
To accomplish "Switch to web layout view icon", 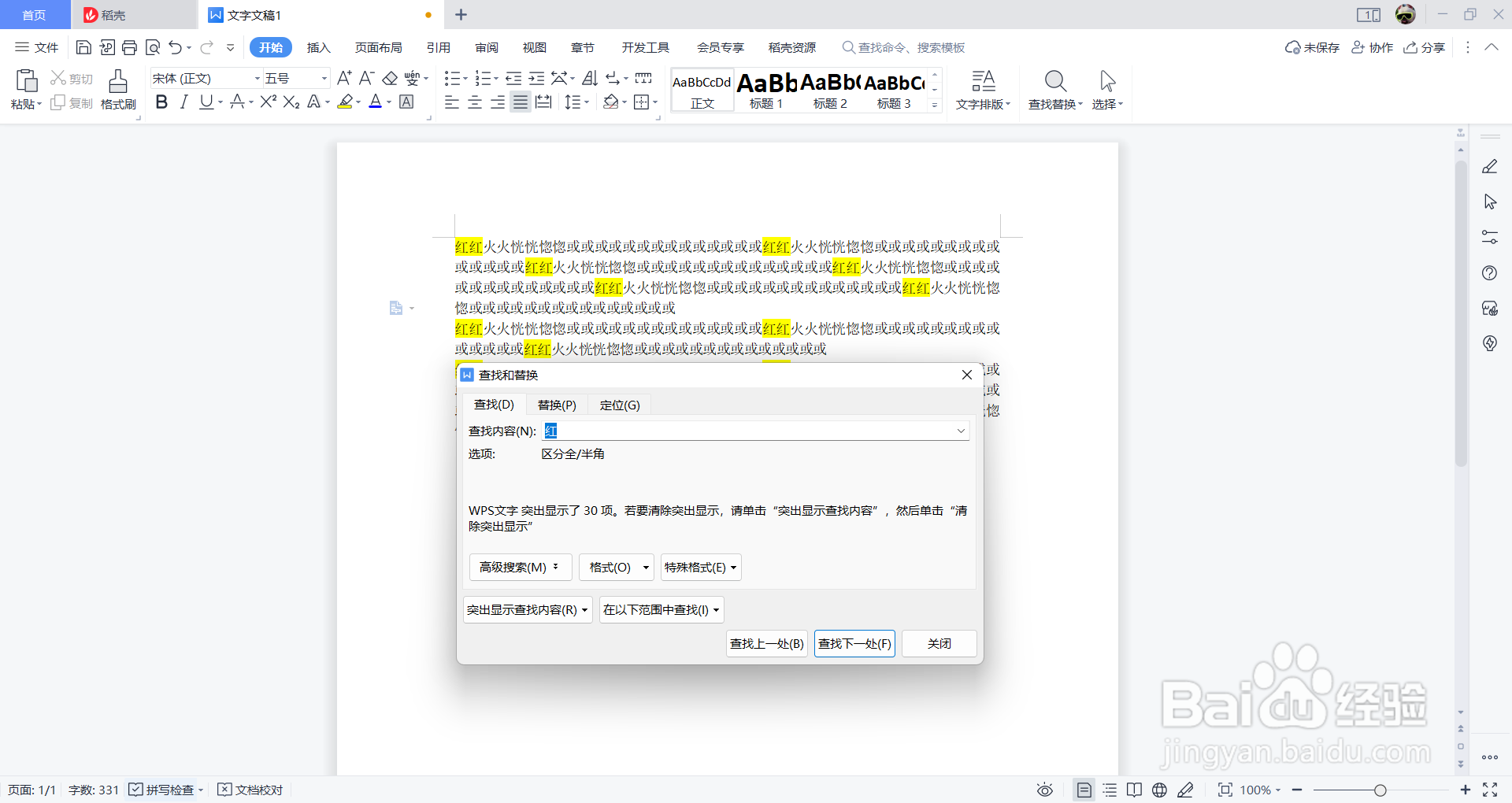I will click(x=1159, y=790).
